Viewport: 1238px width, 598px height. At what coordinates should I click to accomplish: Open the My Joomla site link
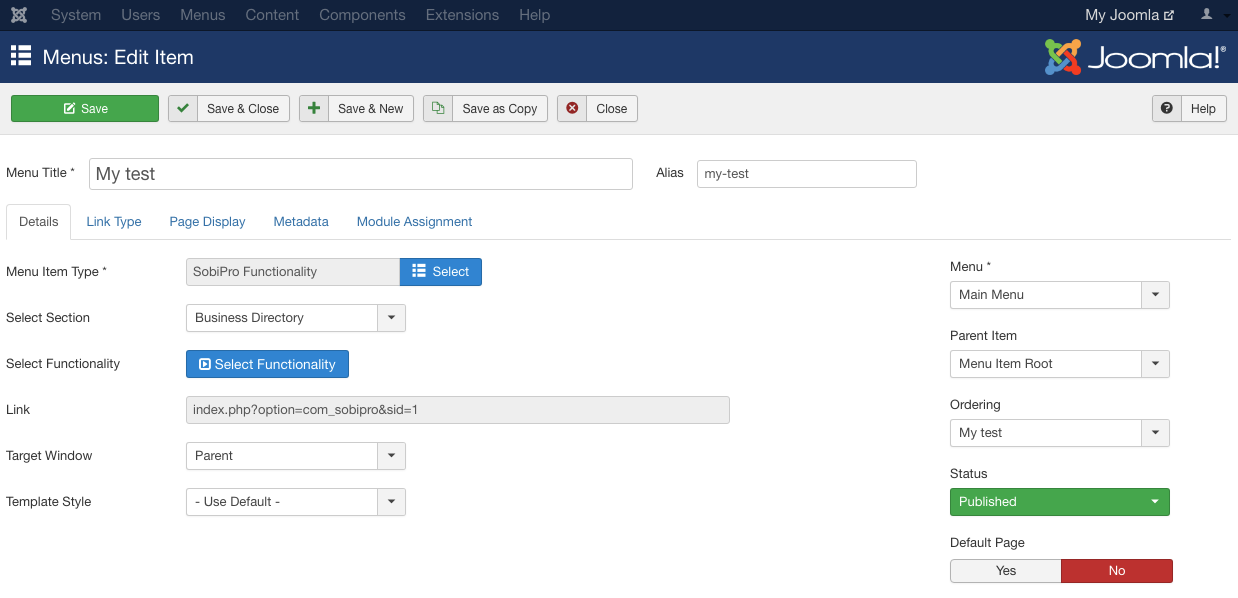[1130, 15]
